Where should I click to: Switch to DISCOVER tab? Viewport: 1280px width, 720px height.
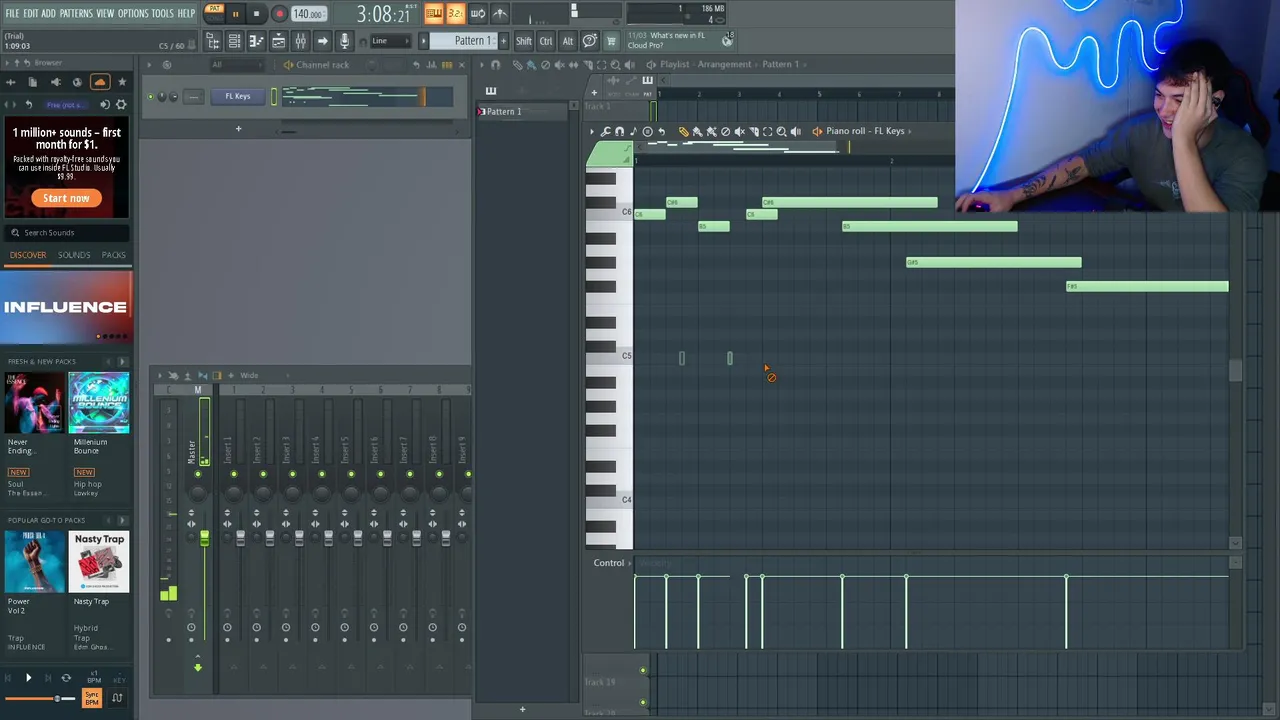click(x=28, y=255)
